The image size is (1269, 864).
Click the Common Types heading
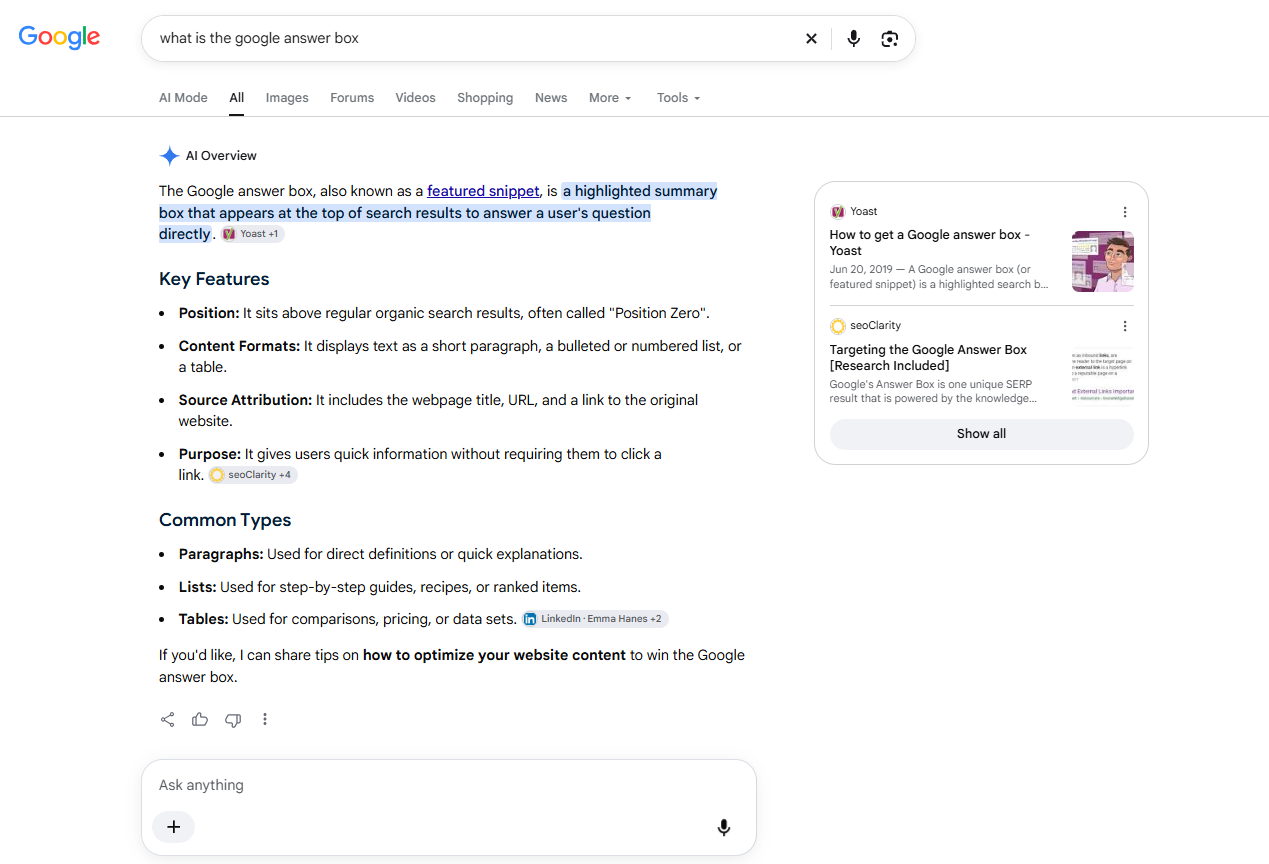225,520
